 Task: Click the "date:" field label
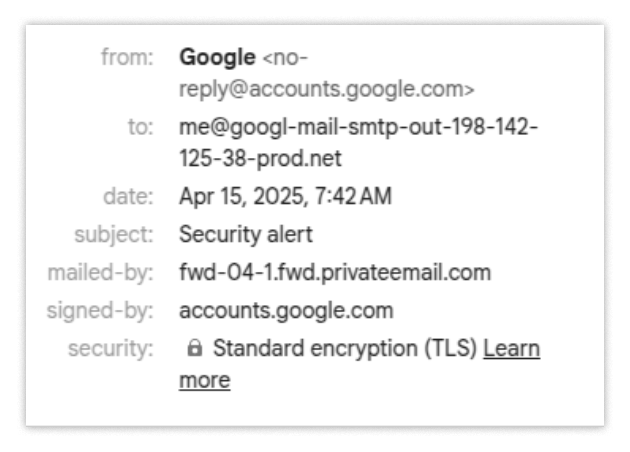coord(130,196)
